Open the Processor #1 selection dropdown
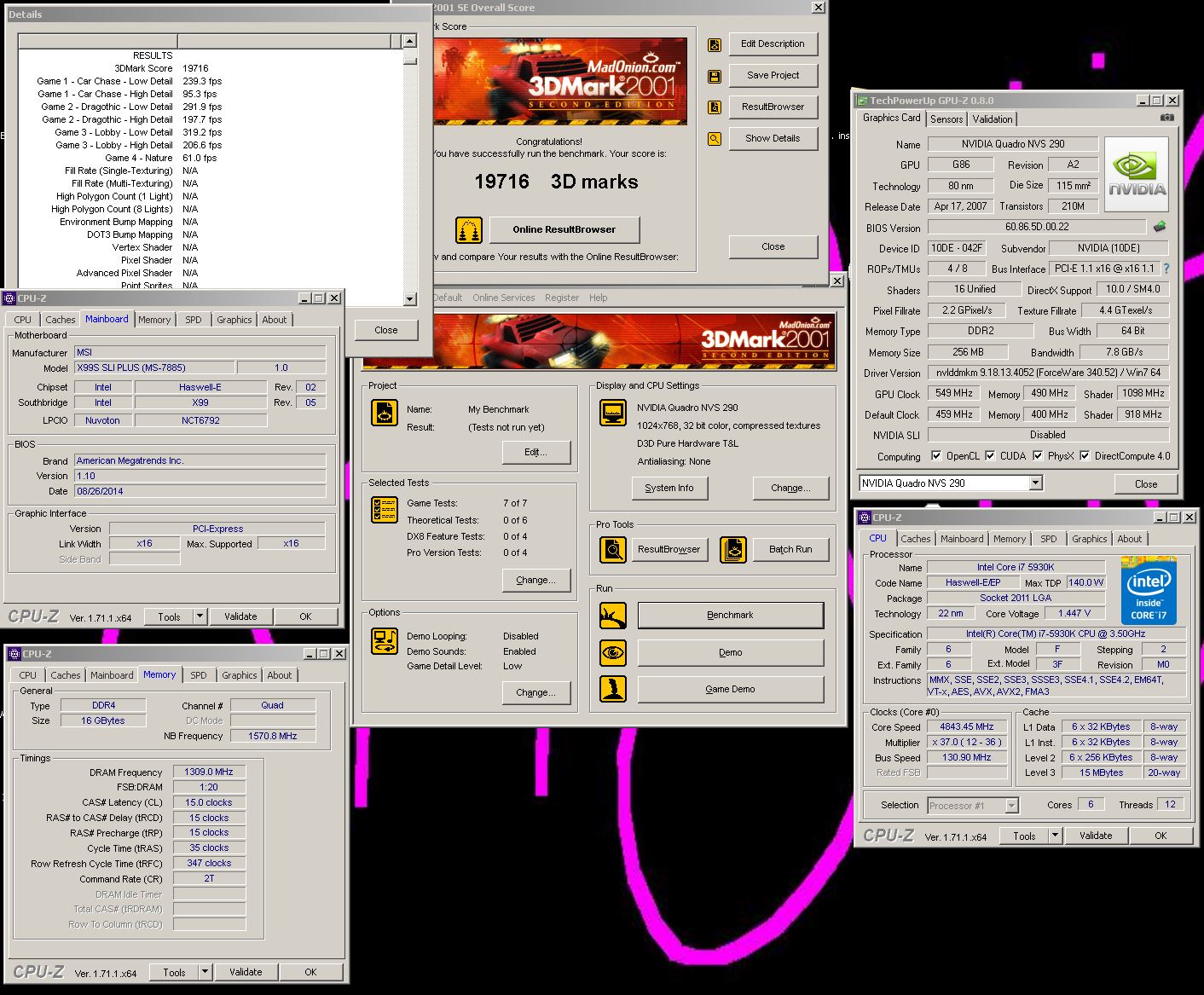1204x995 pixels. 1011,806
